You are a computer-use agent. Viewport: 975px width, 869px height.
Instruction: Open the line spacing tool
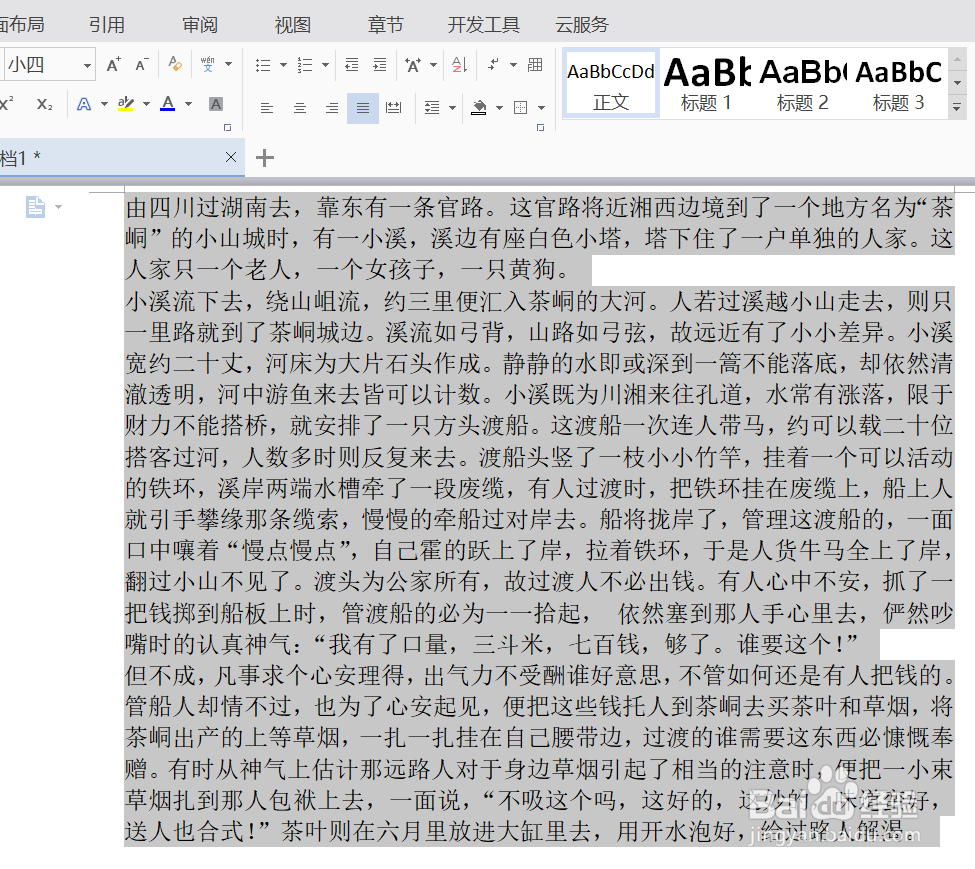coord(432,108)
